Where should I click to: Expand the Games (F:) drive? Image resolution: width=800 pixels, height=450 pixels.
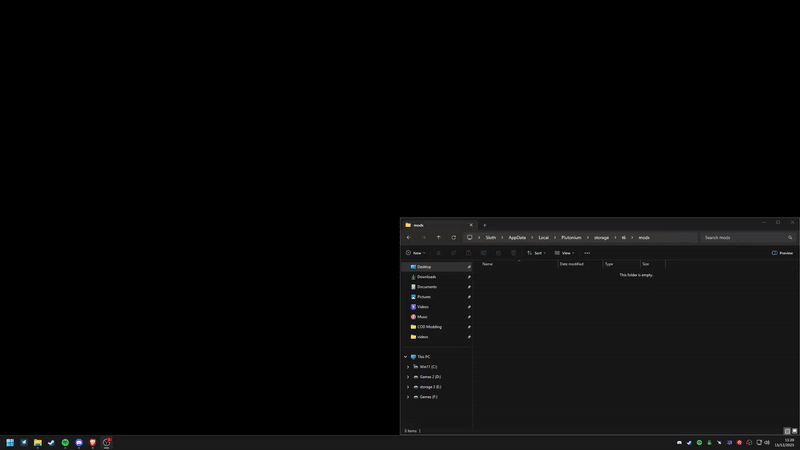pyautogui.click(x=408, y=397)
